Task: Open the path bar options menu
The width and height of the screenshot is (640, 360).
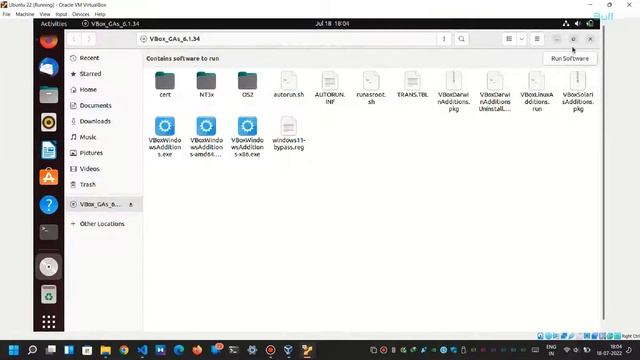Action: point(444,39)
